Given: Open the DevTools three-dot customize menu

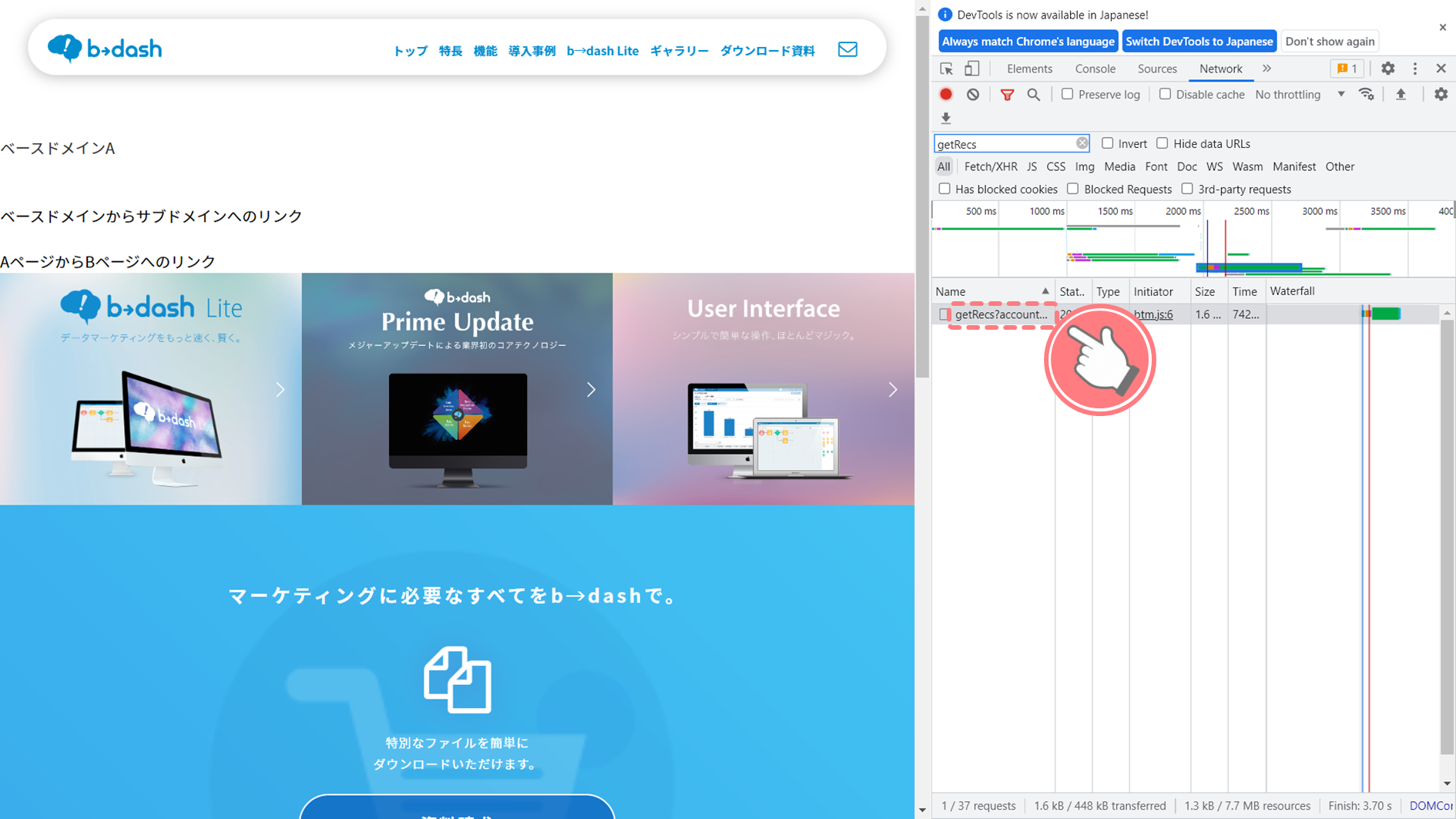Looking at the screenshot, I should (x=1414, y=69).
